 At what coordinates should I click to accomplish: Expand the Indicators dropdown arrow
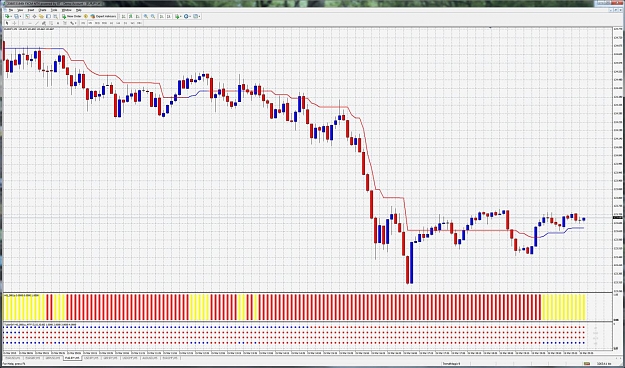coord(181,16)
